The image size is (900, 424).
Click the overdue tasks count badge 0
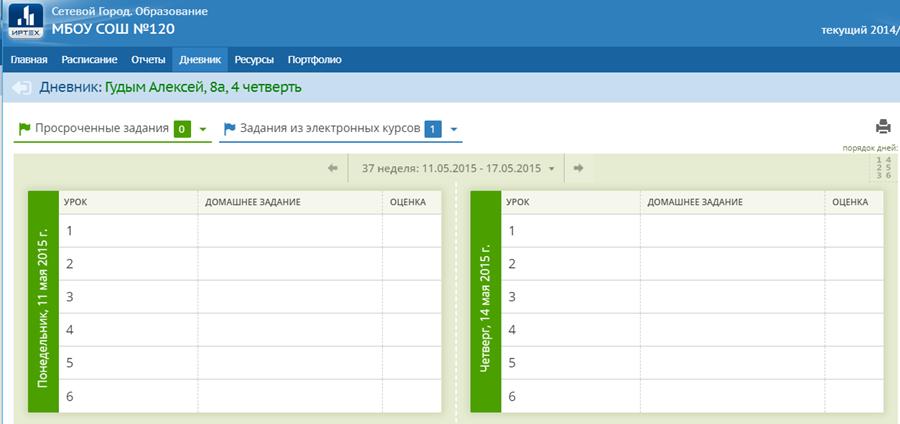[182, 130]
